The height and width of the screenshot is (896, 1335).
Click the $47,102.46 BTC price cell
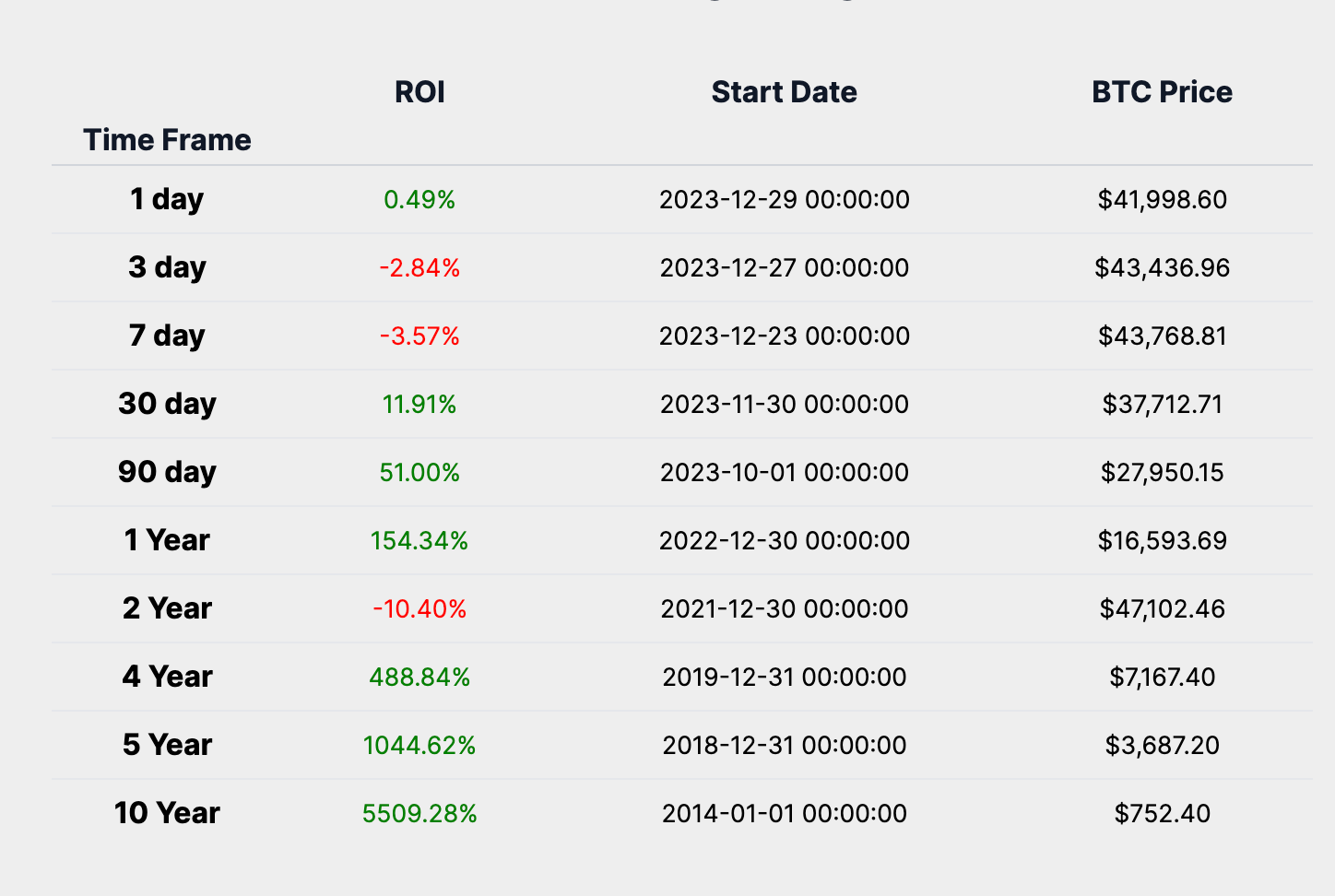point(1162,609)
